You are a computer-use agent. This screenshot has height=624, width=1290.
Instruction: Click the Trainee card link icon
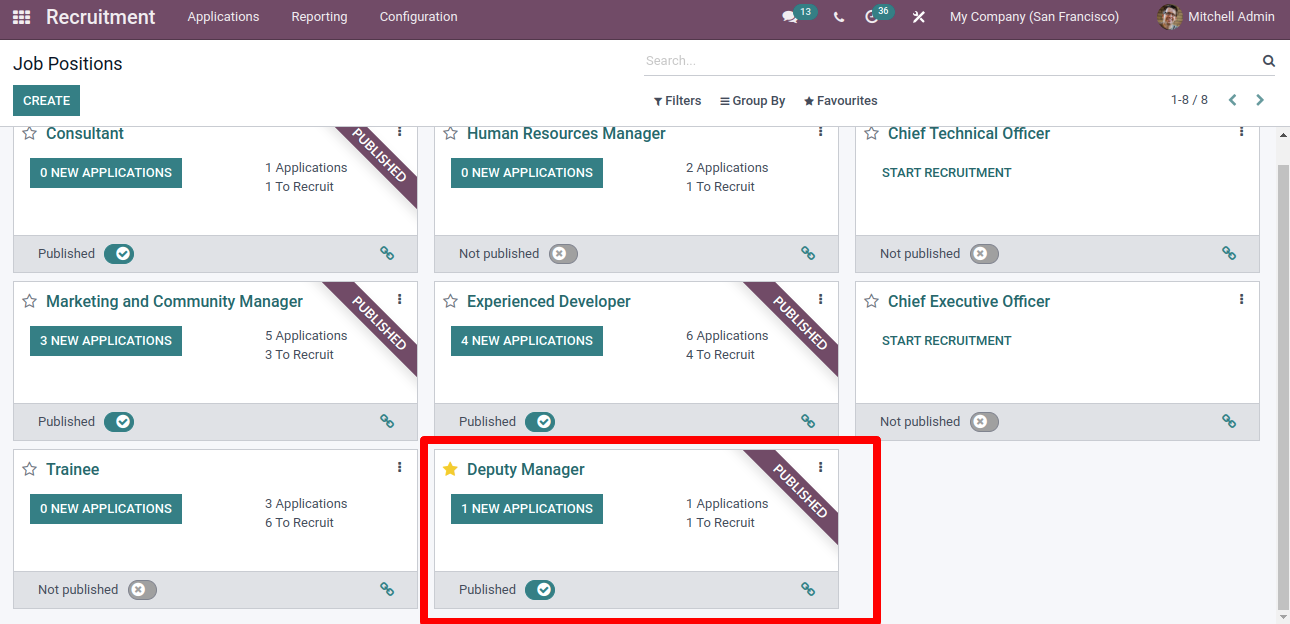click(x=387, y=590)
